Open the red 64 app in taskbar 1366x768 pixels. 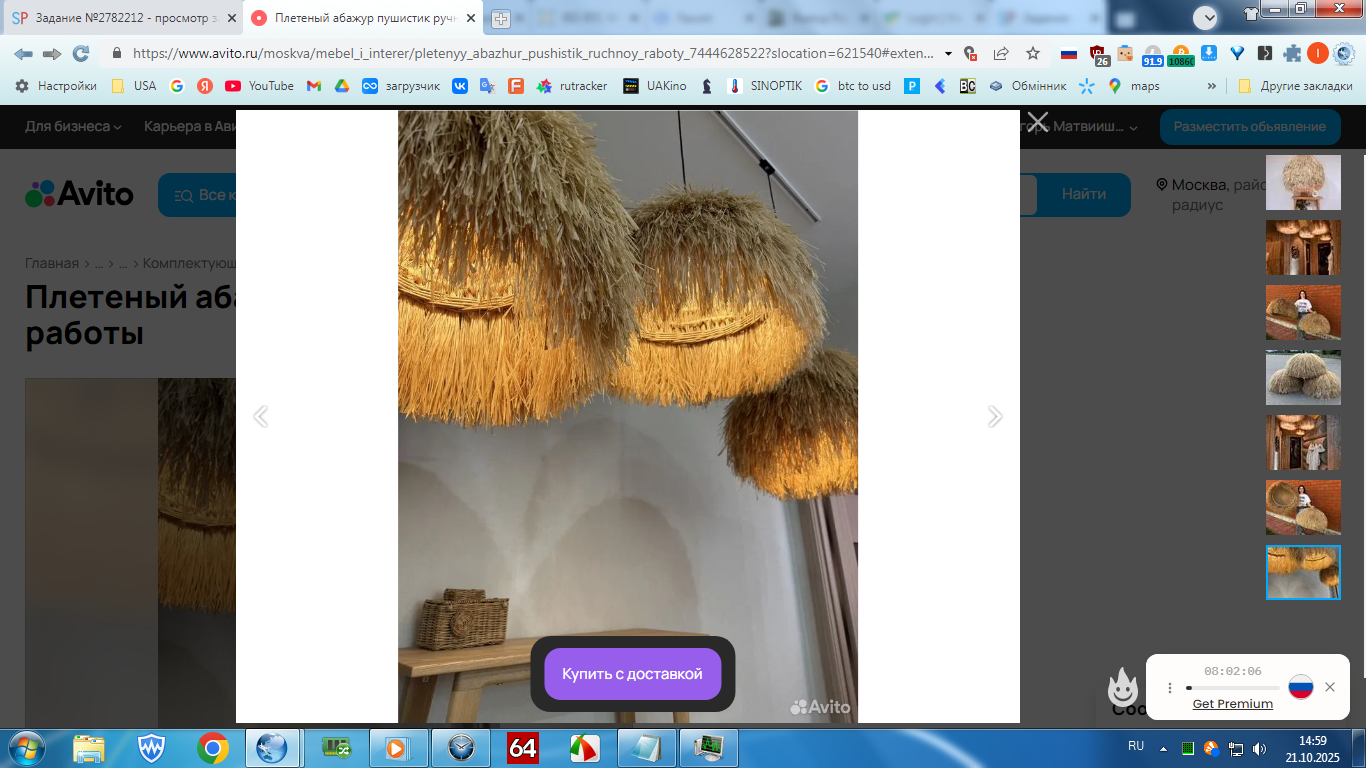[x=523, y=748]
